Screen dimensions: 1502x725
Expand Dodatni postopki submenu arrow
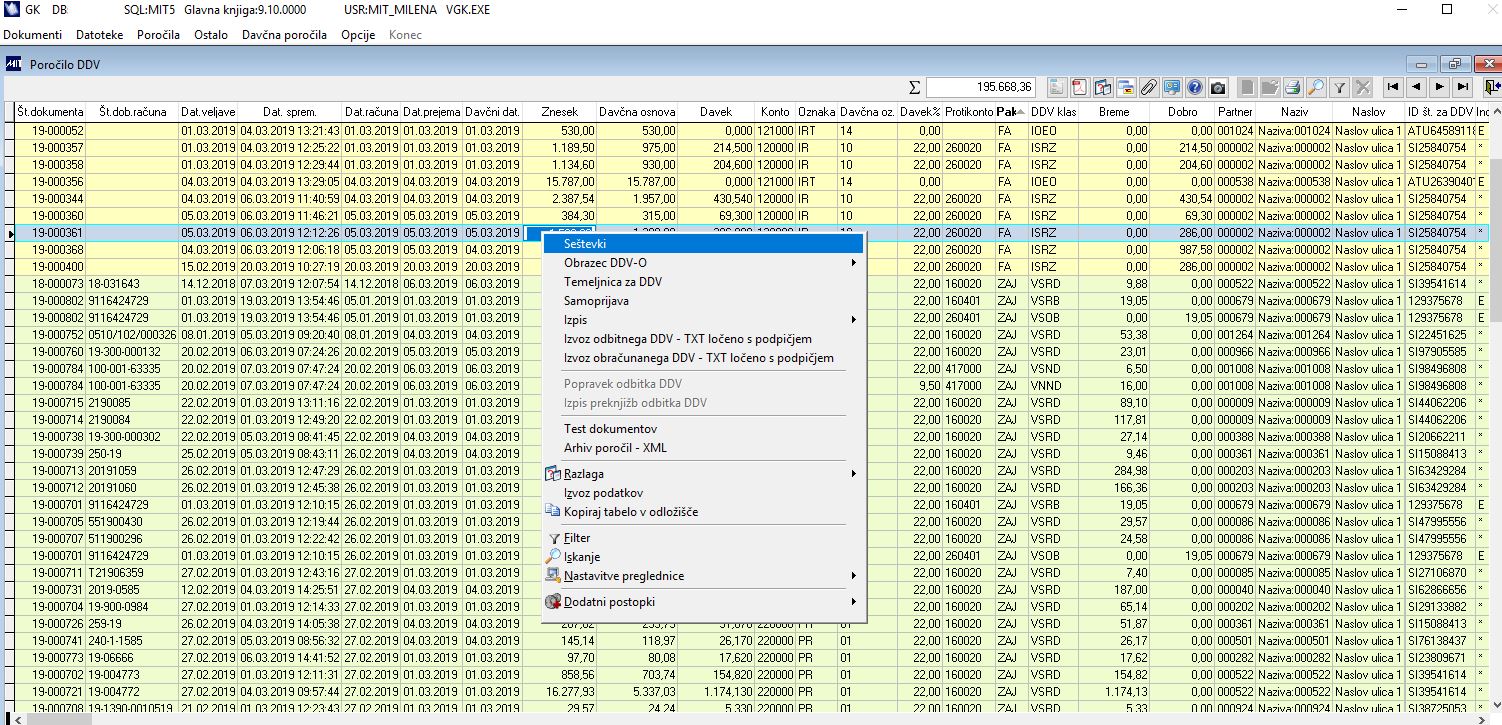pos(854,602)
